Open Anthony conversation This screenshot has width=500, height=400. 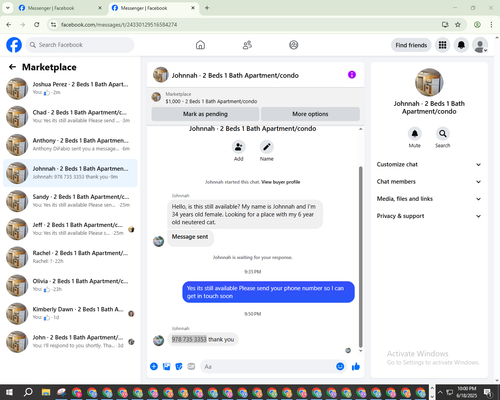70,145
